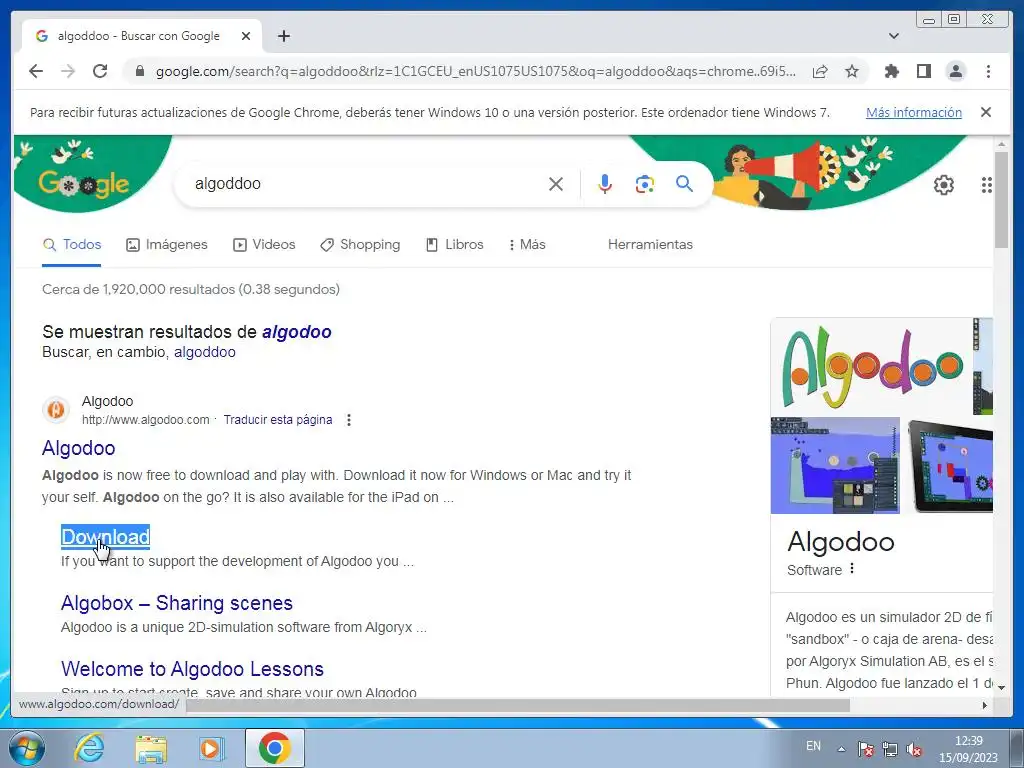
Task: Open Herramientas search tools
Action: click(650, 244)
